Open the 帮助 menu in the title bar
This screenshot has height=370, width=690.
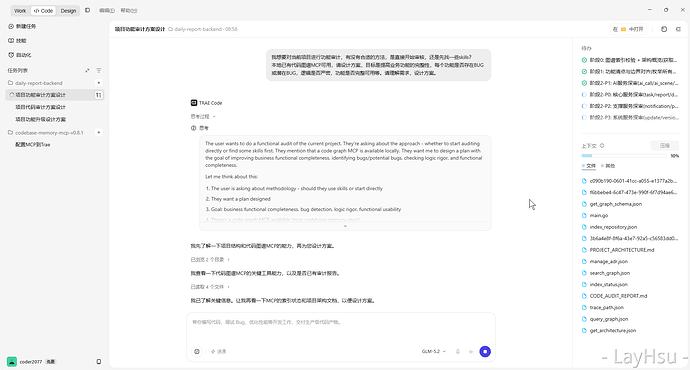[x=128, y=10]
